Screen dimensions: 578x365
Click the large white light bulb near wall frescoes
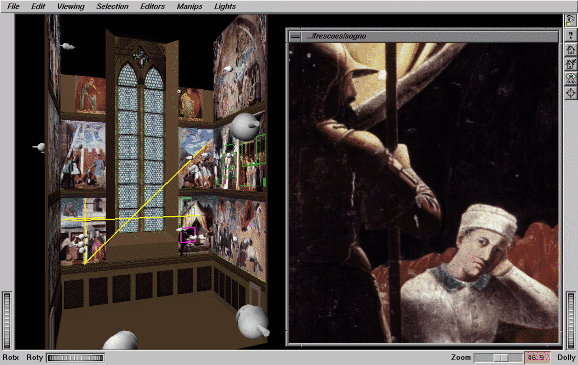tap(244, 126)
